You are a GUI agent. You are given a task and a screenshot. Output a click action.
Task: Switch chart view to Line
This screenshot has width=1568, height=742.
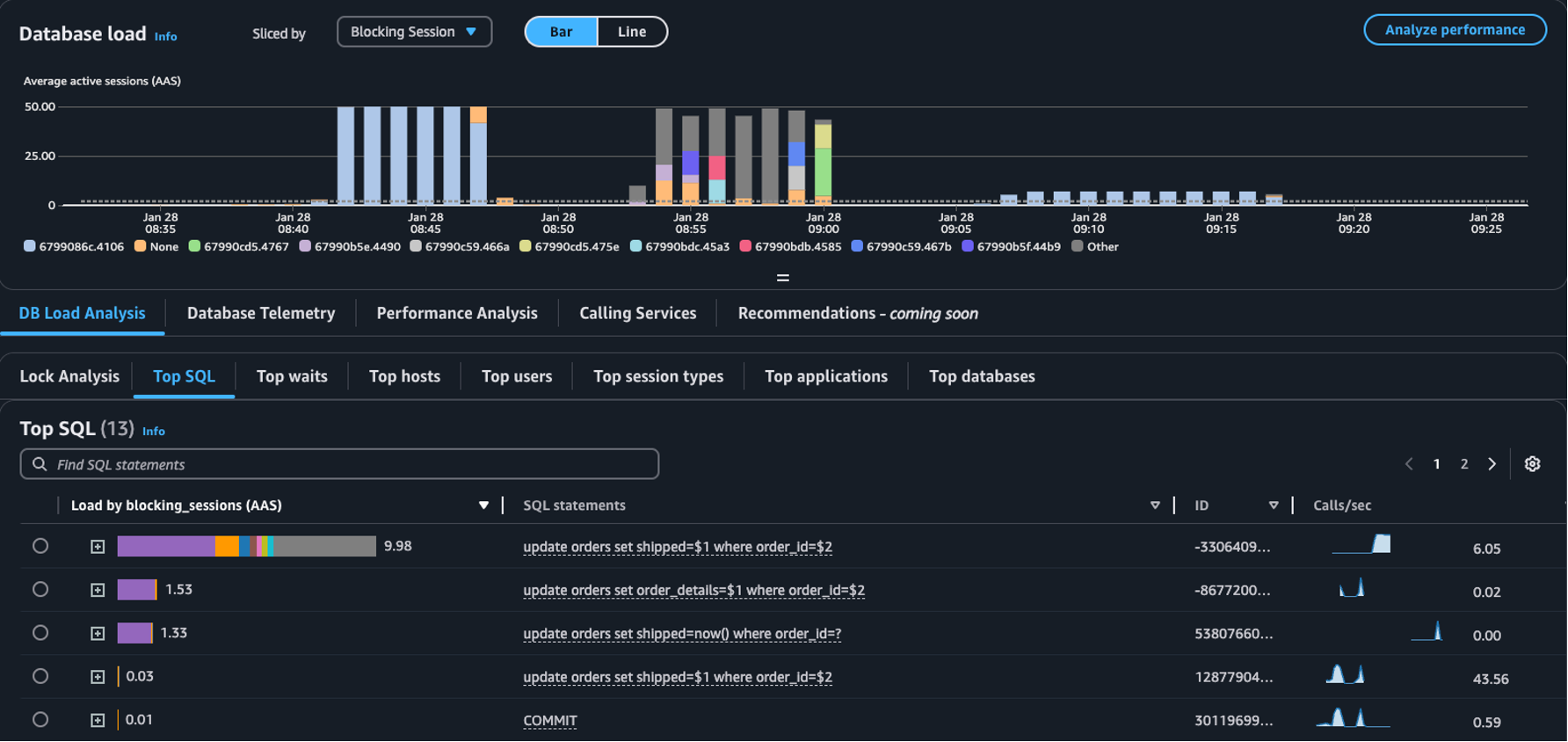[x=631, y=32]
